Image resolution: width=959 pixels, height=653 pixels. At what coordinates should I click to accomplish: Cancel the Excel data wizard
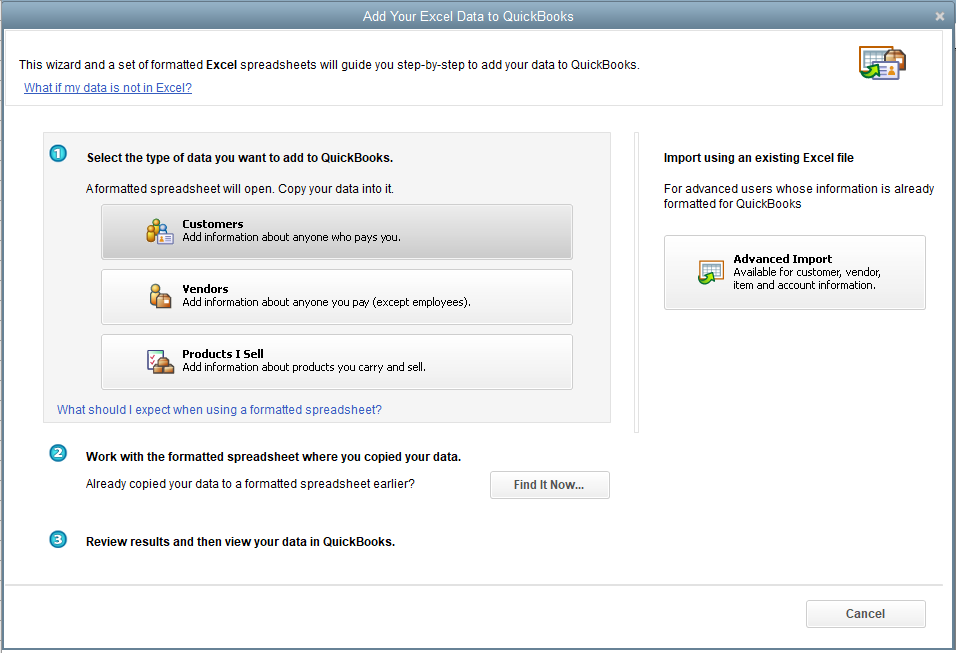pos(865,614)
